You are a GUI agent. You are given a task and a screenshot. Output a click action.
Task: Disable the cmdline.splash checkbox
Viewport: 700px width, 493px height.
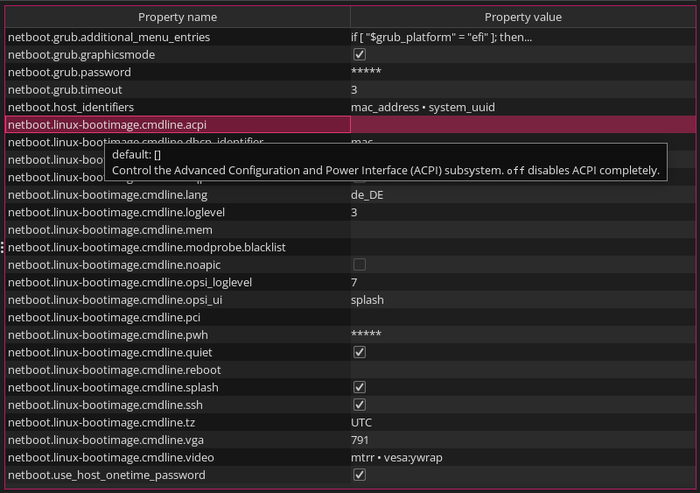[360, 387]
